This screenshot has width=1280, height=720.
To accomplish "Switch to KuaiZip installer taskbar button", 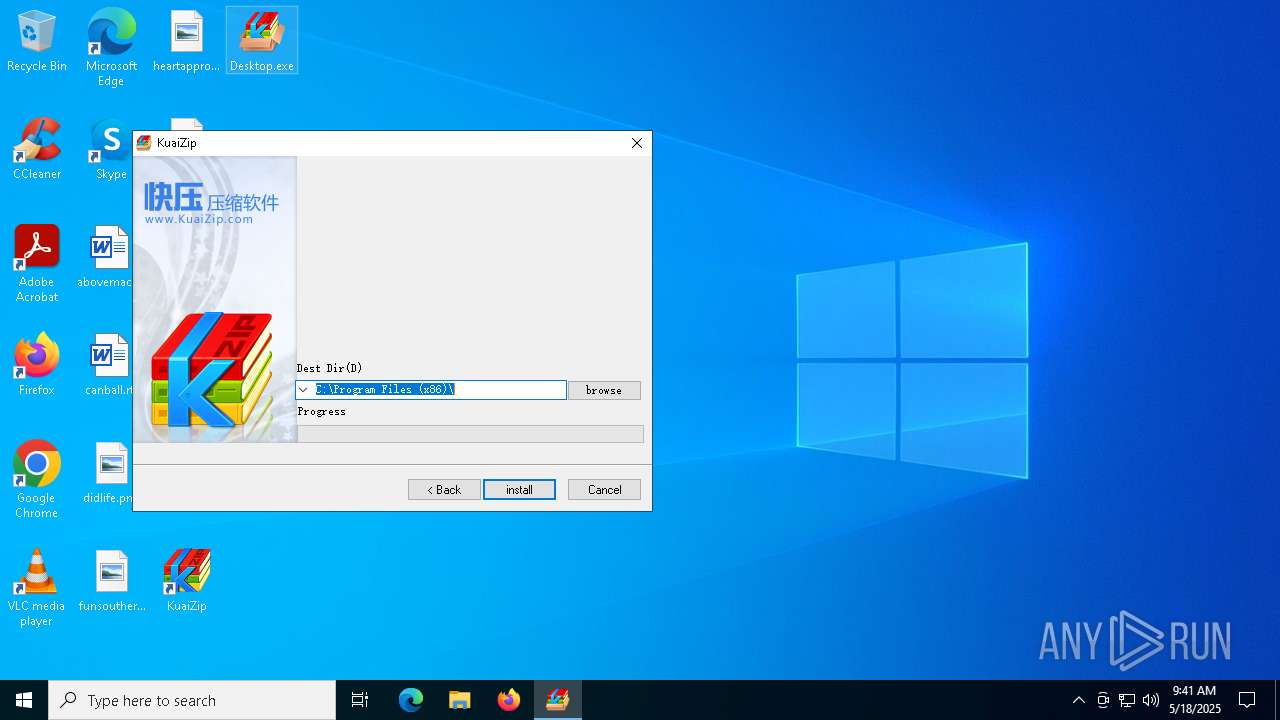I will (x=557, y=700).
